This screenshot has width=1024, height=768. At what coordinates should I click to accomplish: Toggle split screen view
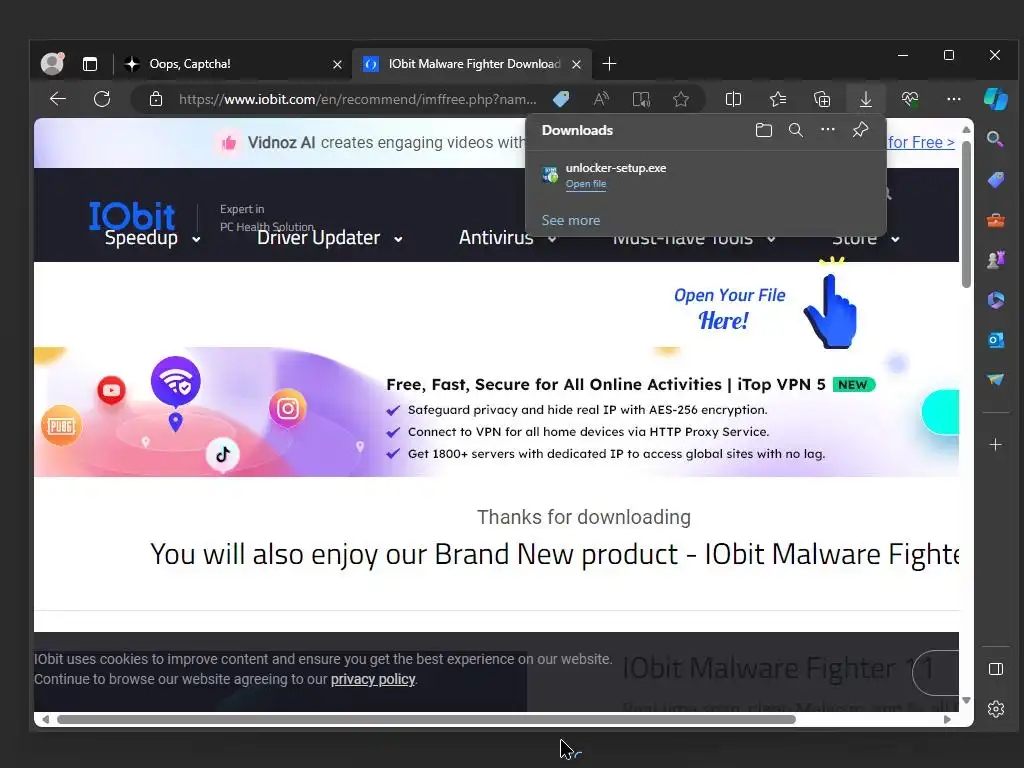click(x=733, y=99)
